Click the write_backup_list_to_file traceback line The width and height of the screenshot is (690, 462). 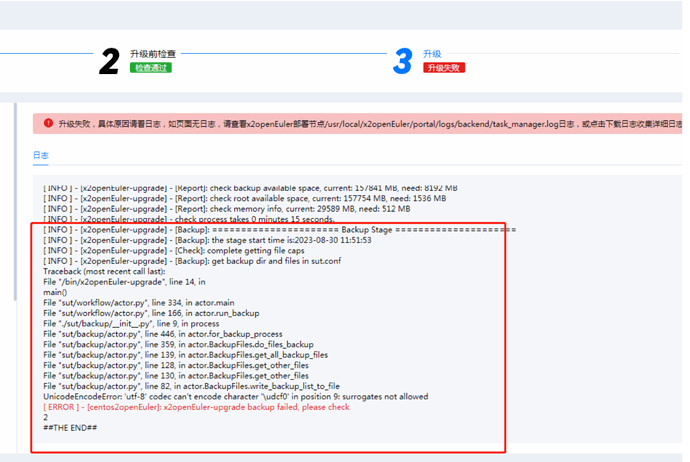[x=192, y=385]
